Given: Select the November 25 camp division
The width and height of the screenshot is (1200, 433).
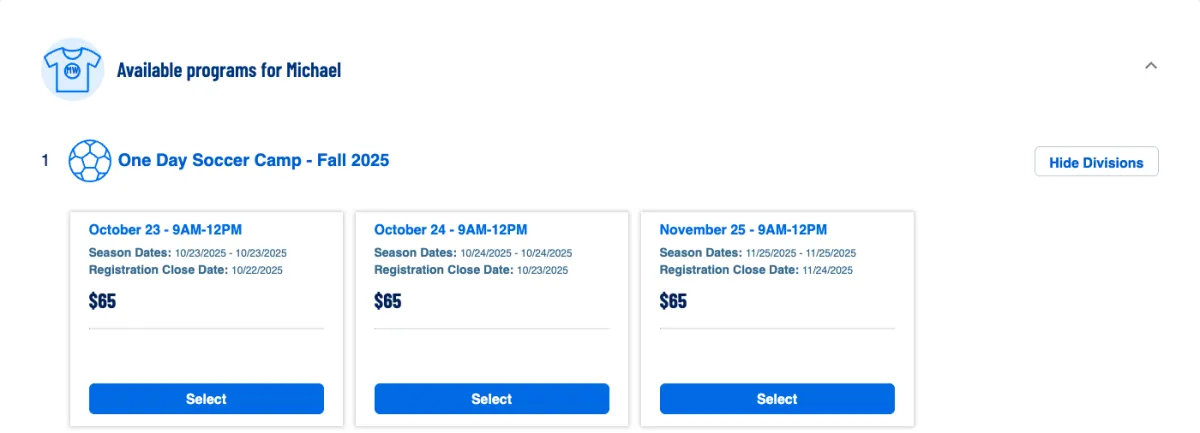Looking at the screenshot, I should 777,399.
